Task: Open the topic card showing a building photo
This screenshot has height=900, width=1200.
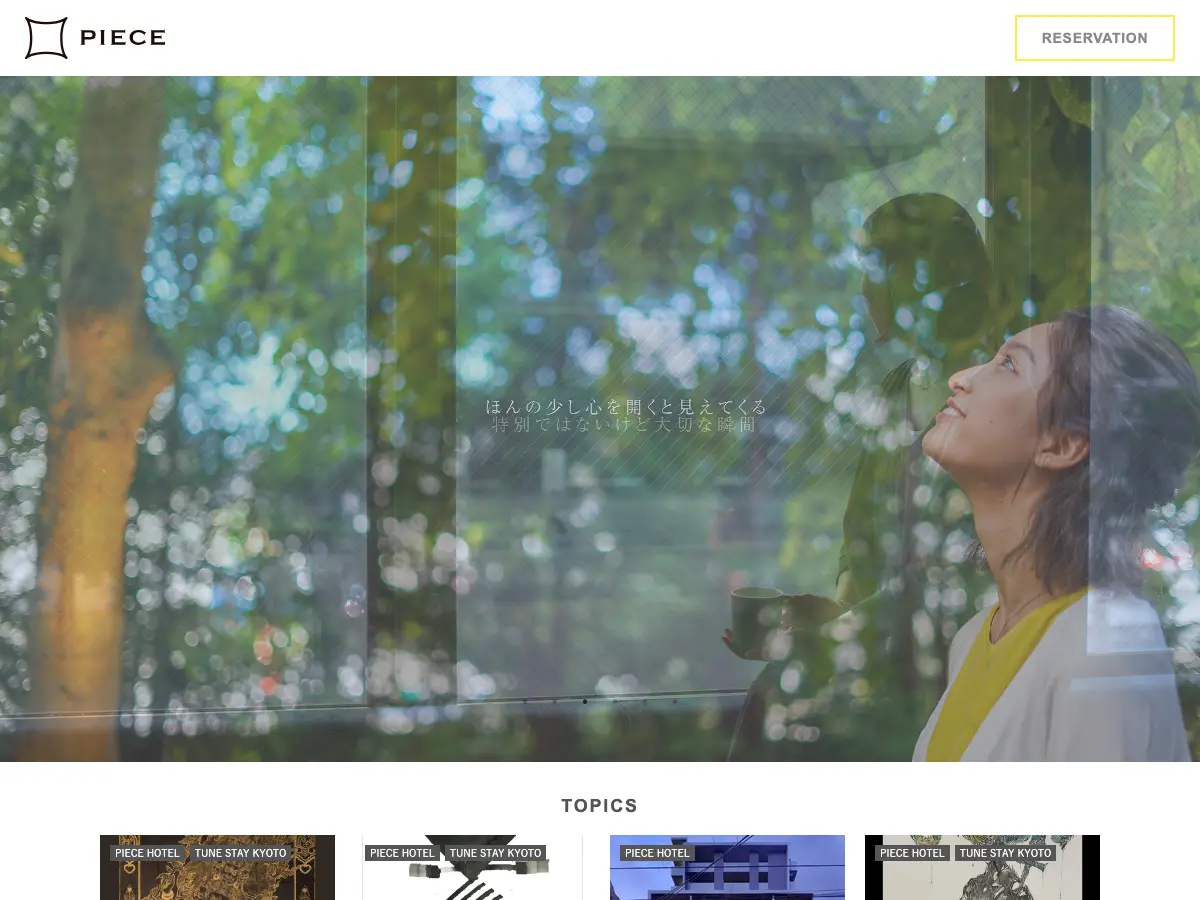Action: 727,868
